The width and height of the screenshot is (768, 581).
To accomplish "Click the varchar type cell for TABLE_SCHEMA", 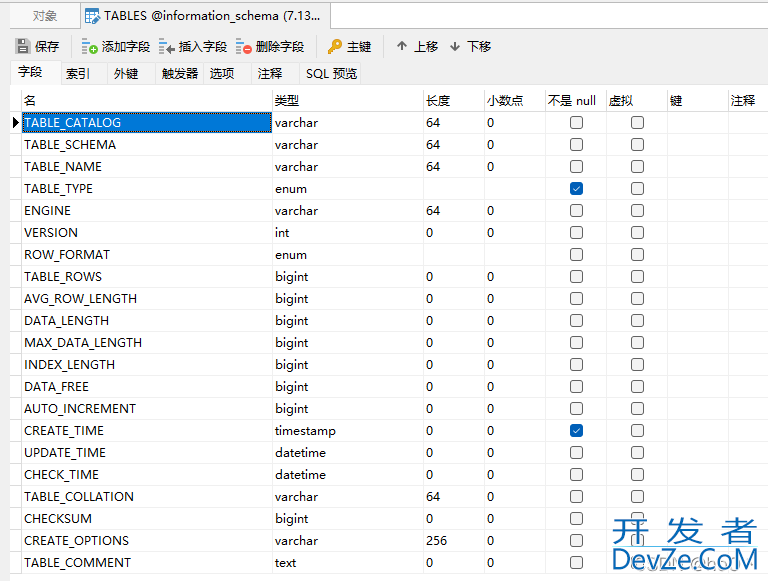I will pos(346,144).
